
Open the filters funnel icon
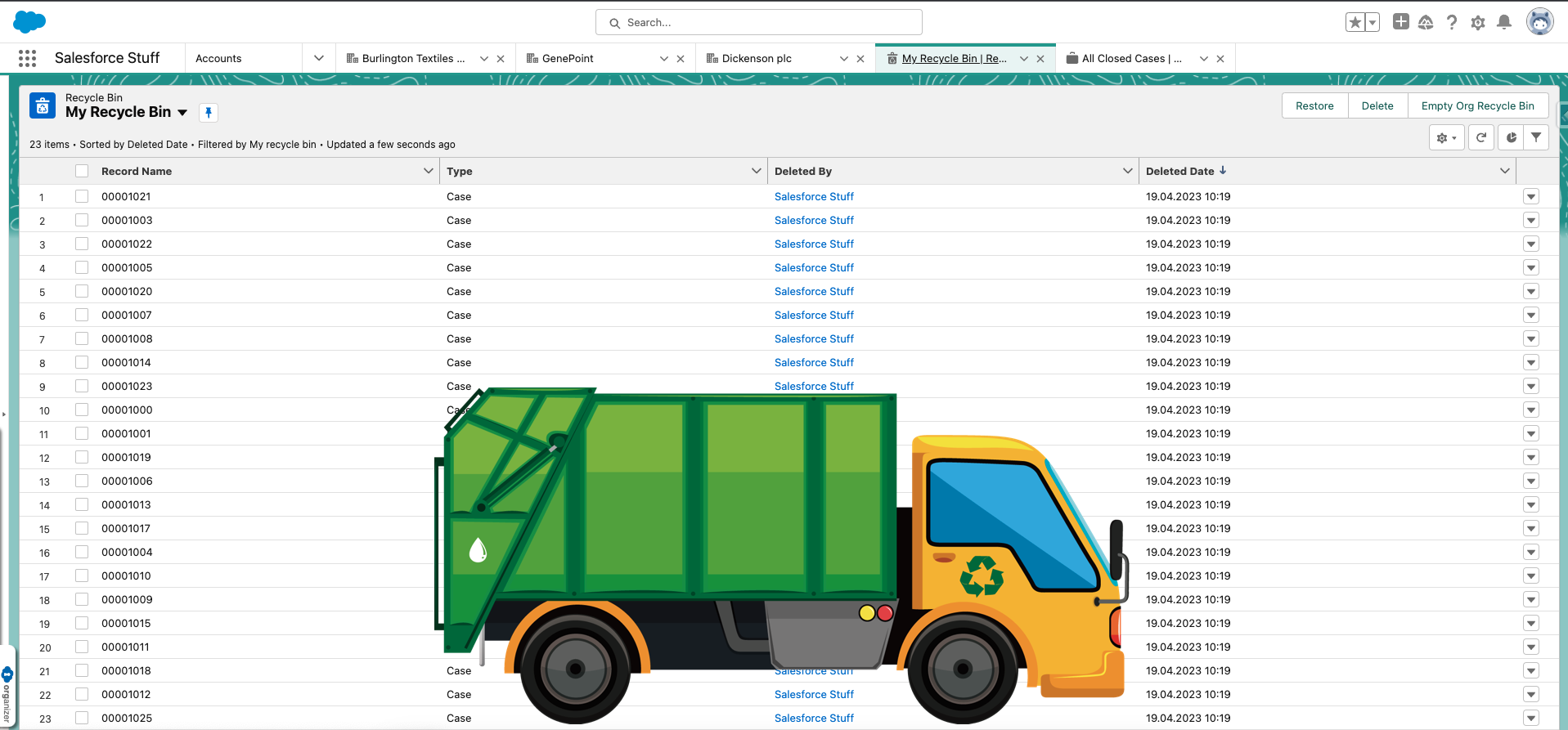coord(1536,137)
